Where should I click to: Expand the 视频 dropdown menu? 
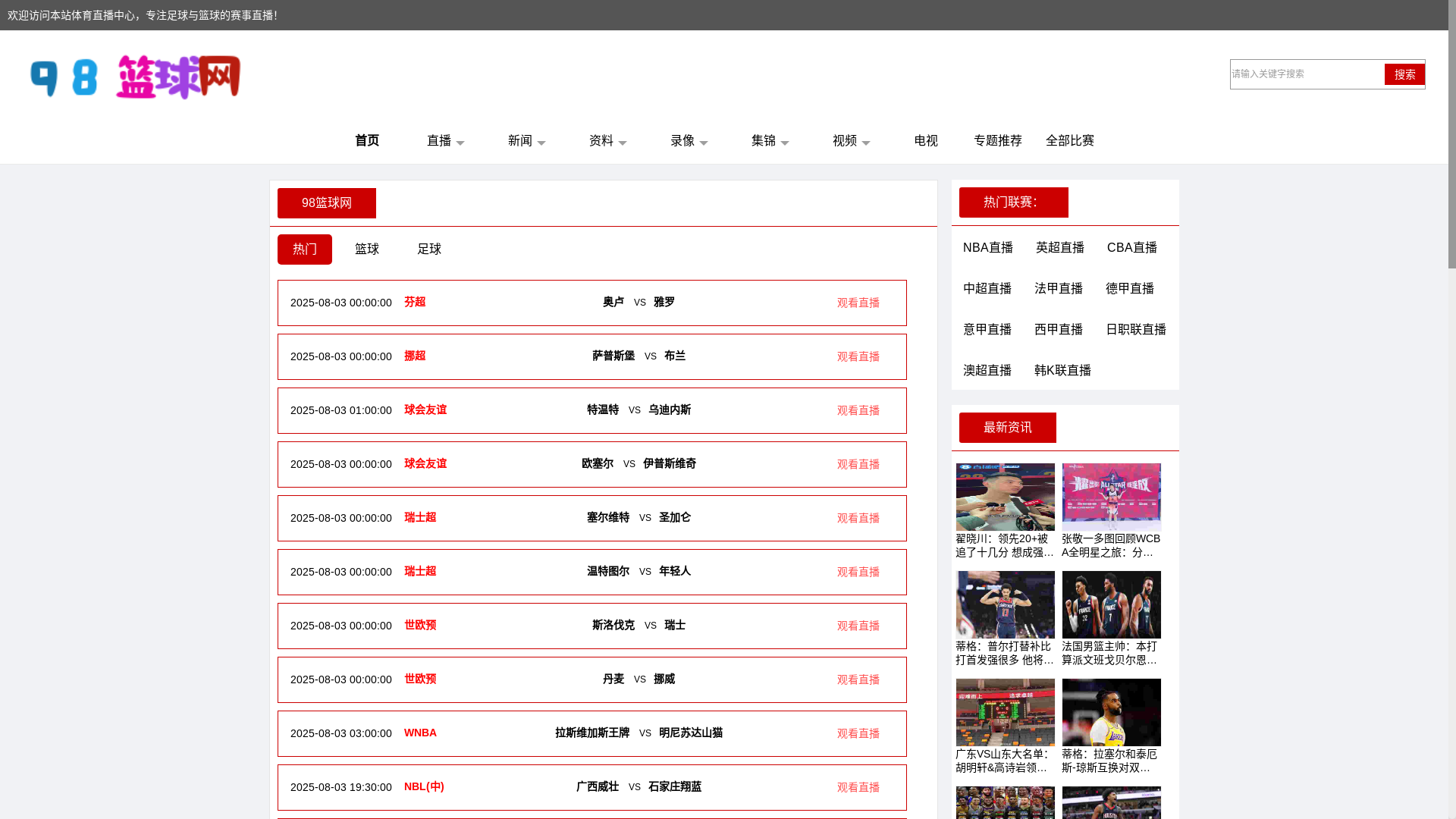coord(852,141)
